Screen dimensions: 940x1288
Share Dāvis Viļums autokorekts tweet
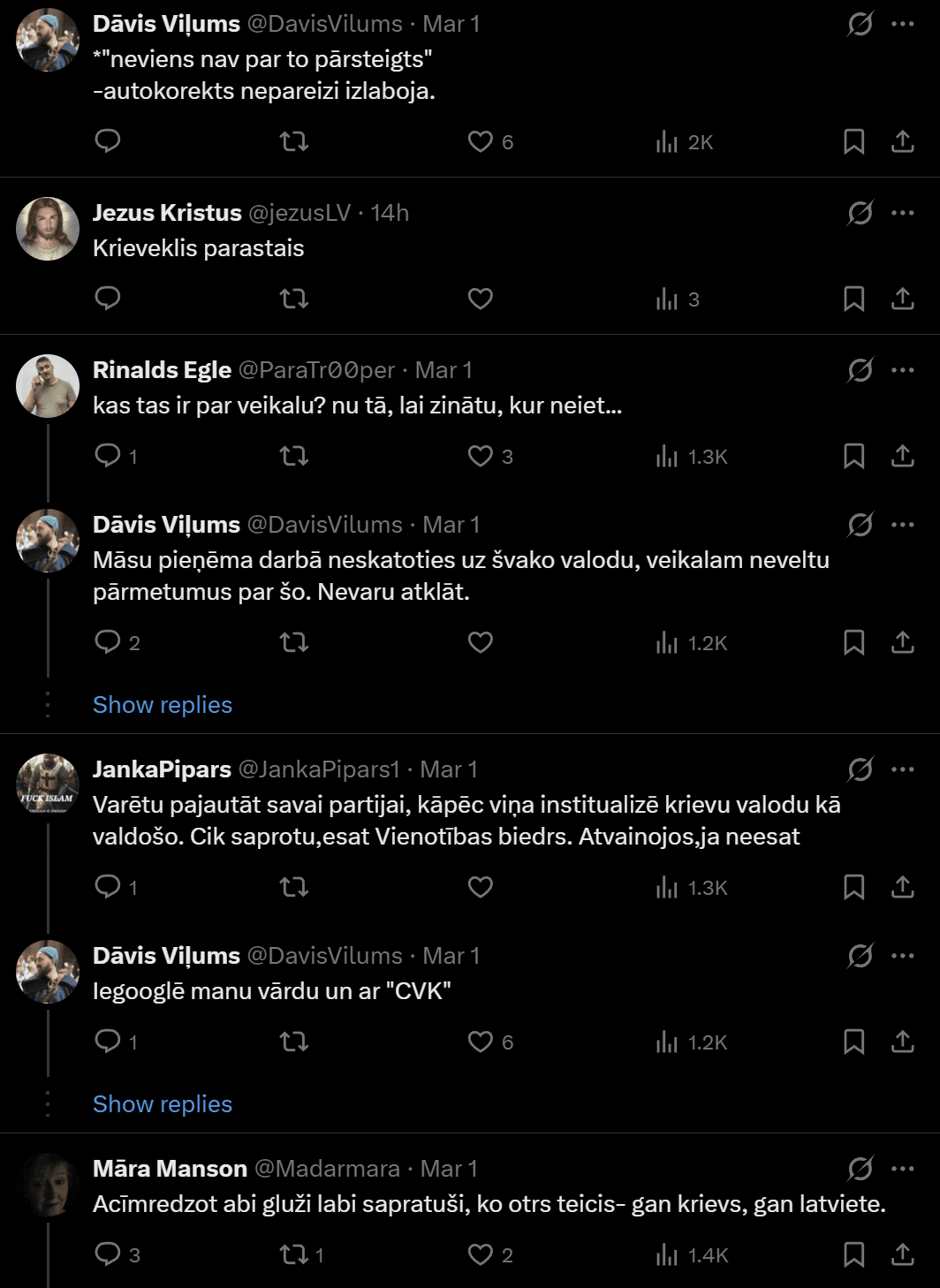902,141
